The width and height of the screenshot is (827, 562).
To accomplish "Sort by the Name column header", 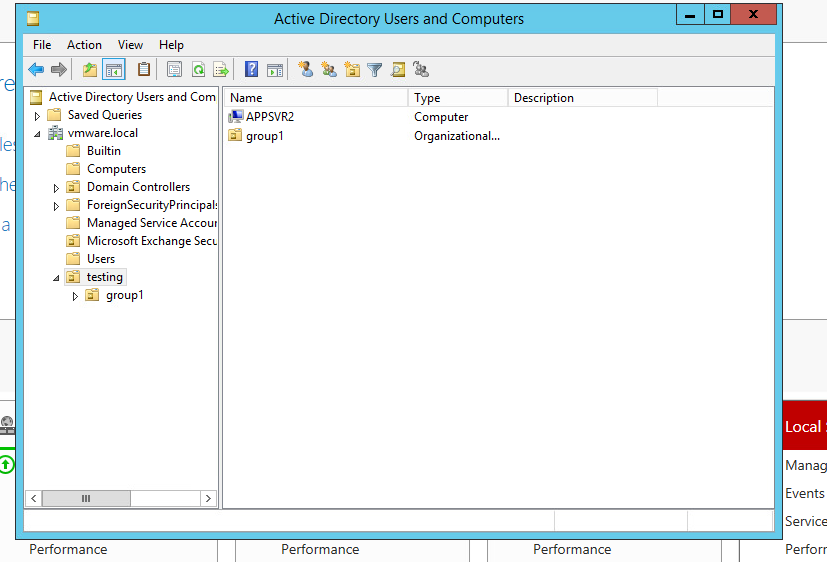I will (x=316, y=98).
